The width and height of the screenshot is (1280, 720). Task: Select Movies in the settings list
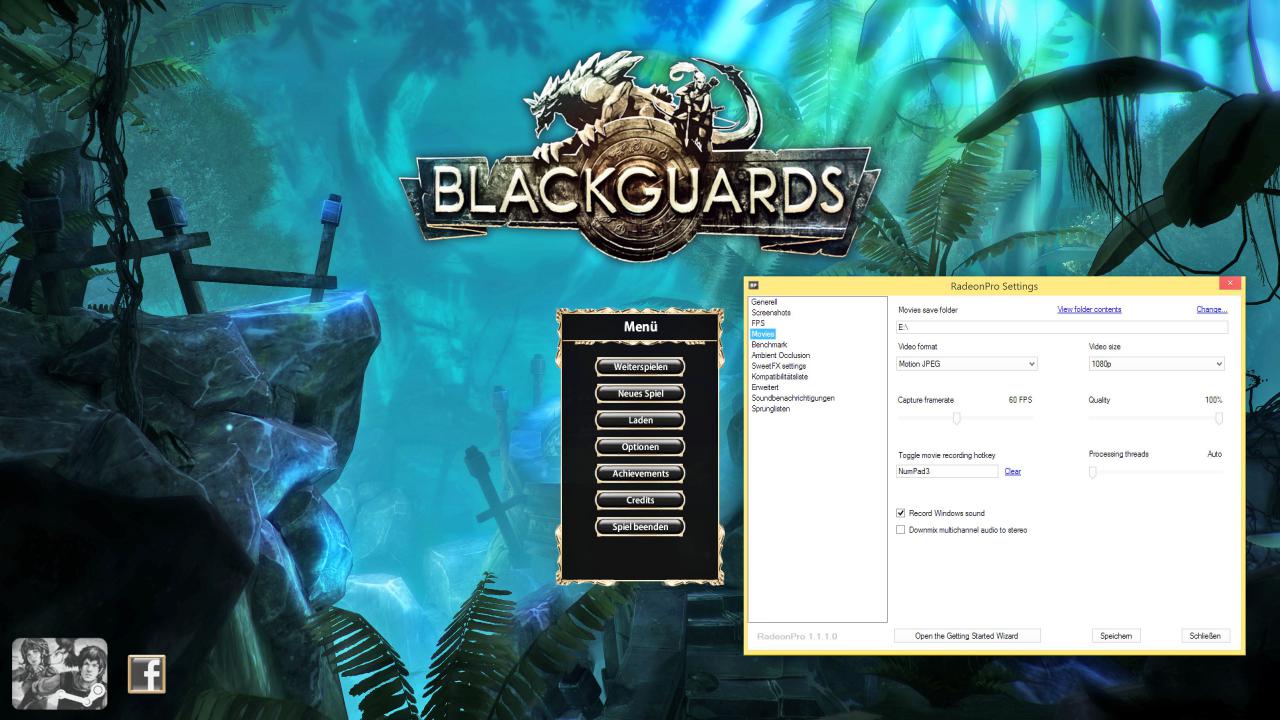(763, 334)
